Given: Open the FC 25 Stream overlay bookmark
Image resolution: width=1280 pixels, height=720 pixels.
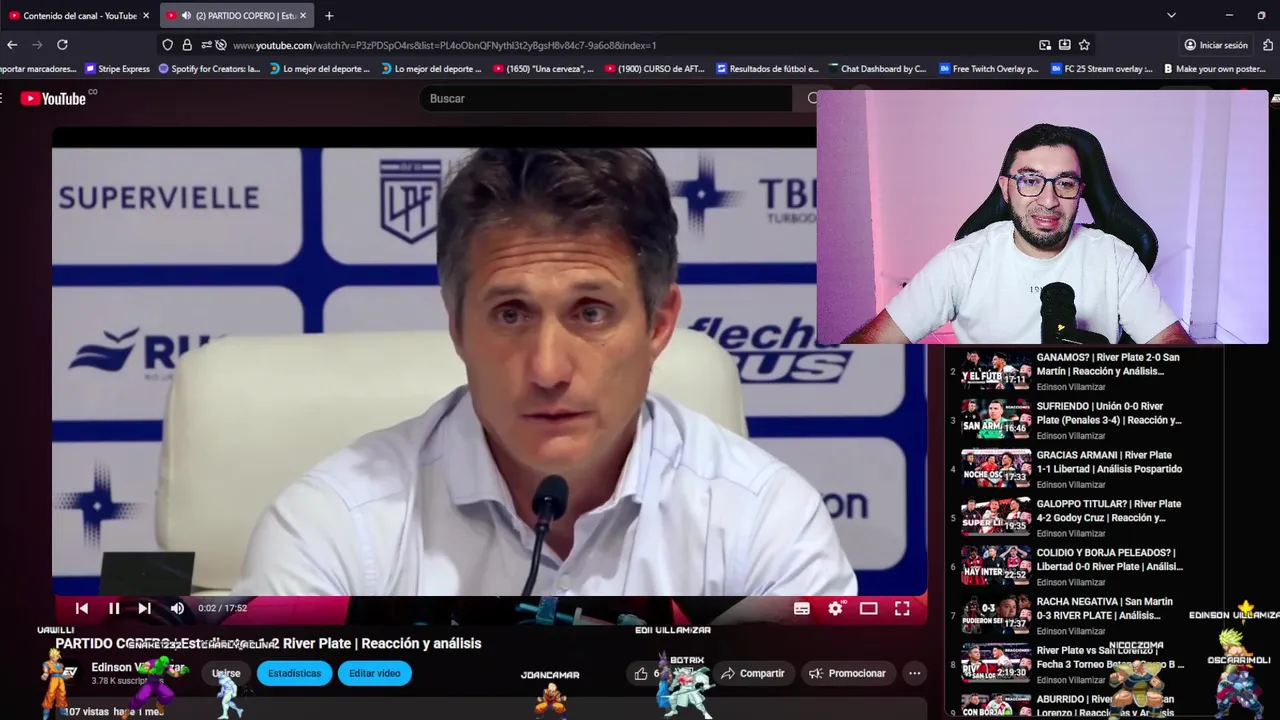Looking at the screenshot, I should [x=1100, y=69].
